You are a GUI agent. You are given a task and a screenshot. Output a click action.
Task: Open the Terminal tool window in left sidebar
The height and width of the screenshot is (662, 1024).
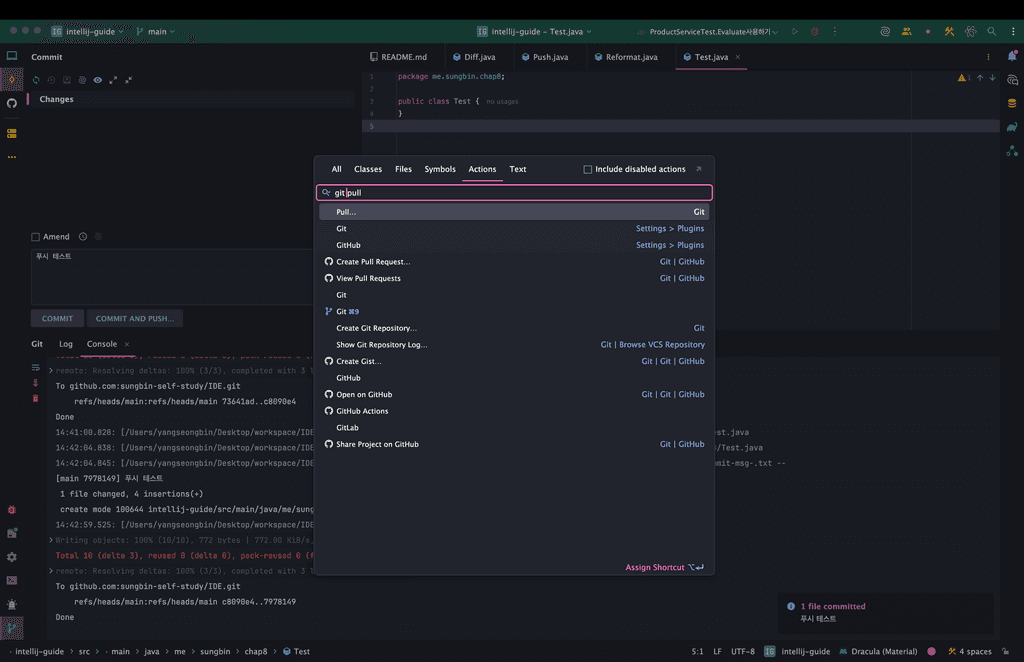click(x=12, y=580)
